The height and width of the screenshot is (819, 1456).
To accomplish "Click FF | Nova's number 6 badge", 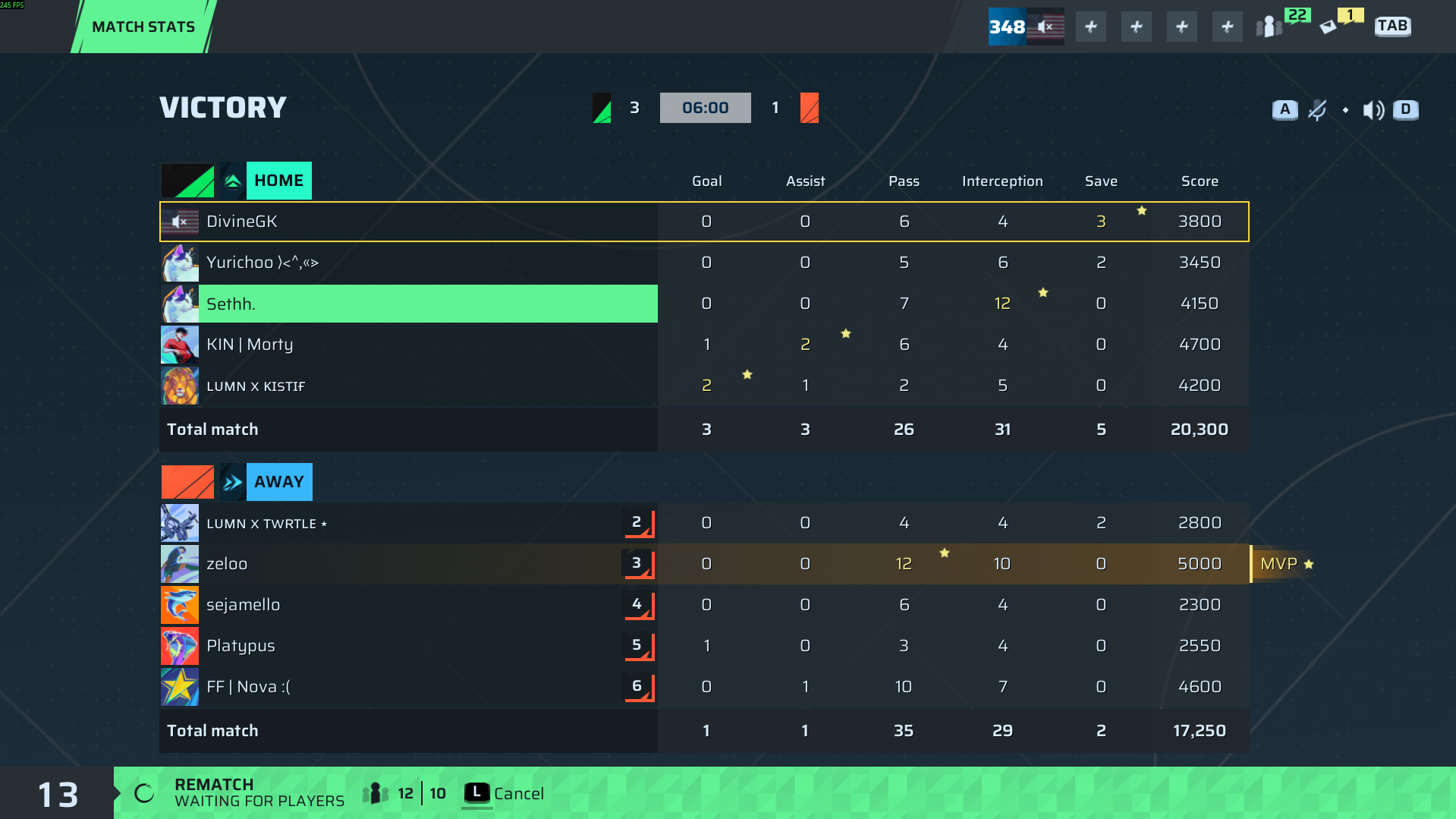I will tap(638, 687).
